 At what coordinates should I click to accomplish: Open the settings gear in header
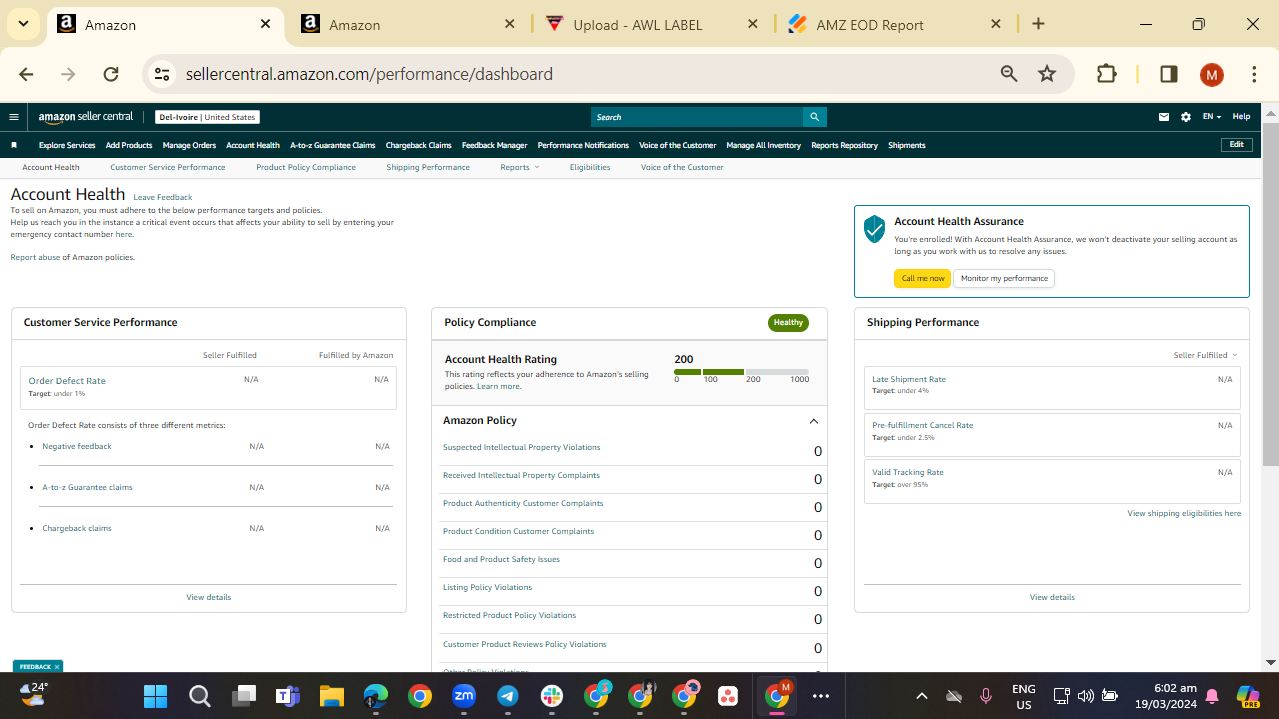(x=1186, y=117)
